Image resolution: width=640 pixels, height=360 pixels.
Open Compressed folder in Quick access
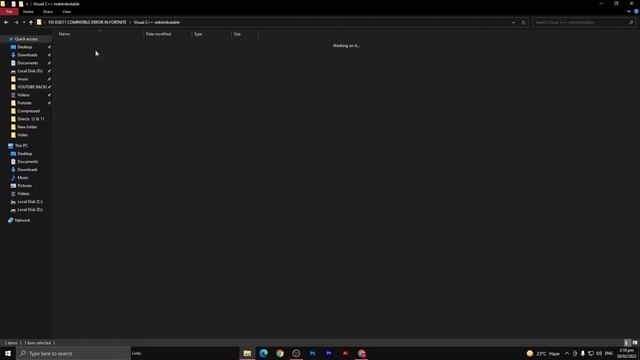28,111
